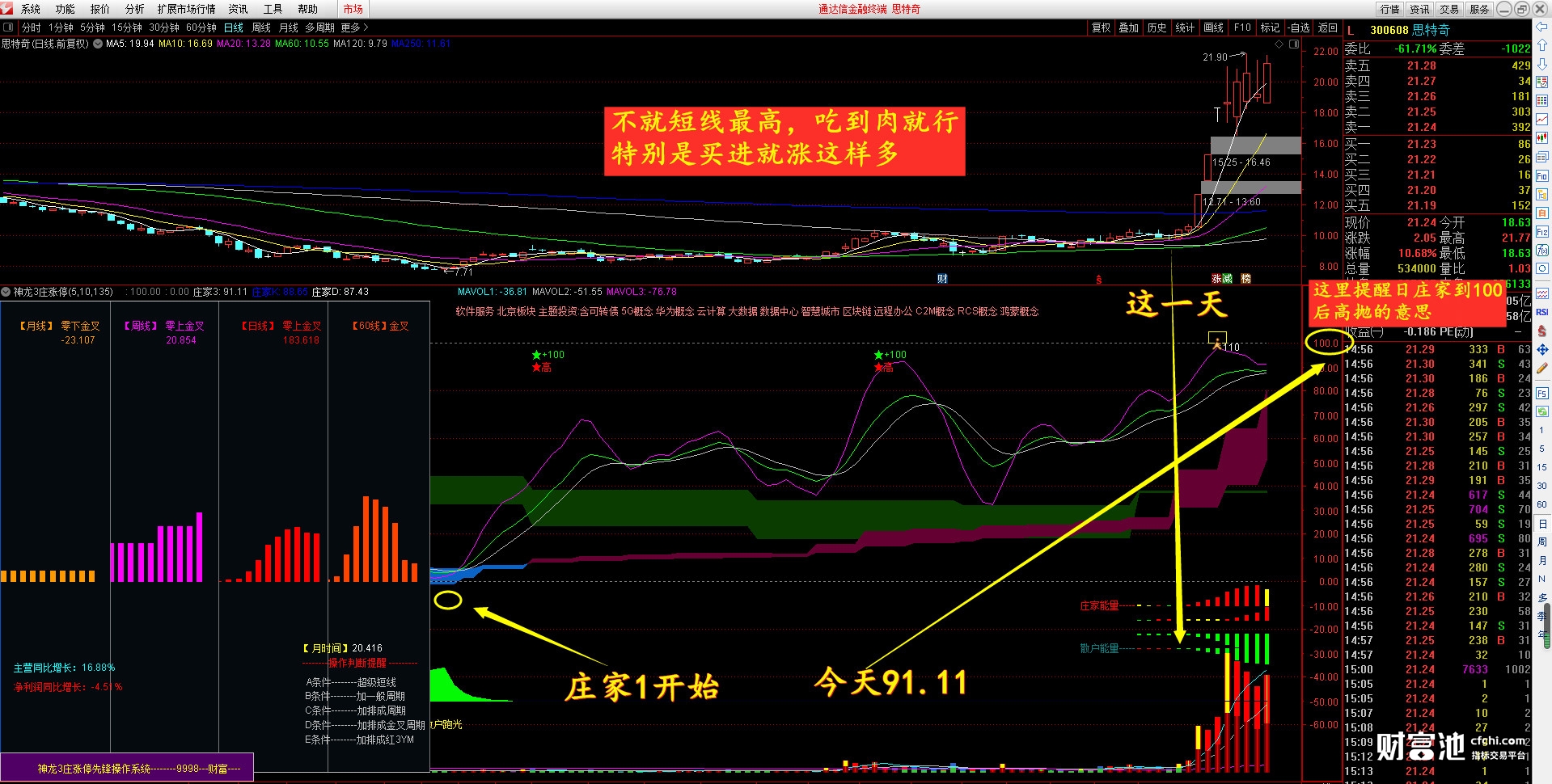
Task: Click the F12 trading icon in sidebar
Action: point(1542,232)
